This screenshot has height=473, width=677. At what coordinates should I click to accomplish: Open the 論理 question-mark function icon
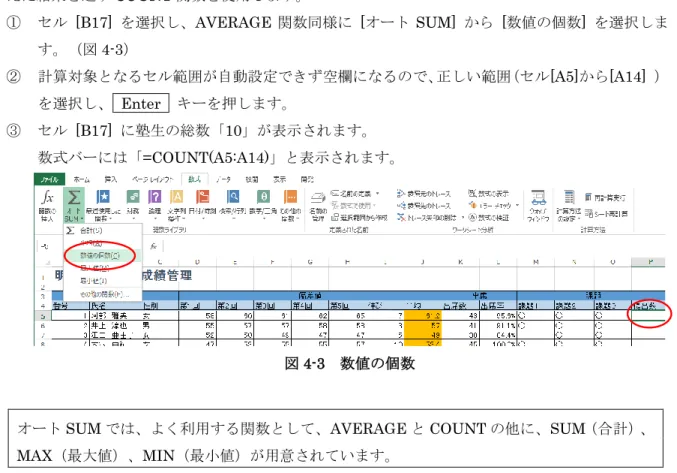coord(155,197)
